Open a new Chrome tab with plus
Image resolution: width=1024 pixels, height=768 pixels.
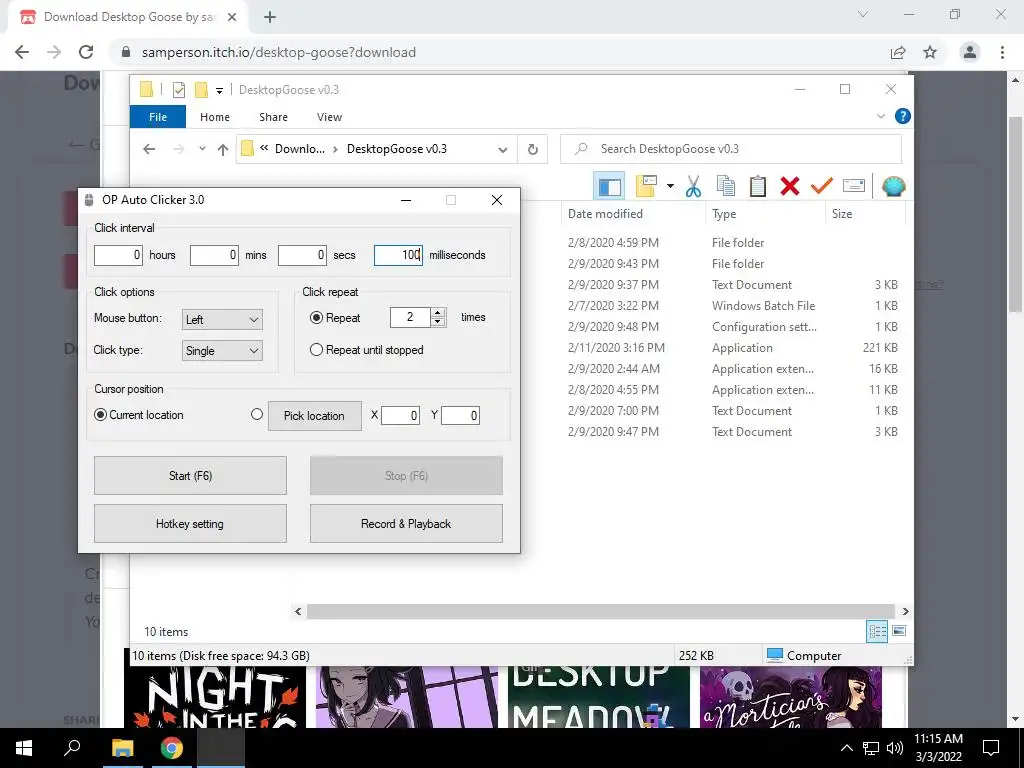(270, 17)
